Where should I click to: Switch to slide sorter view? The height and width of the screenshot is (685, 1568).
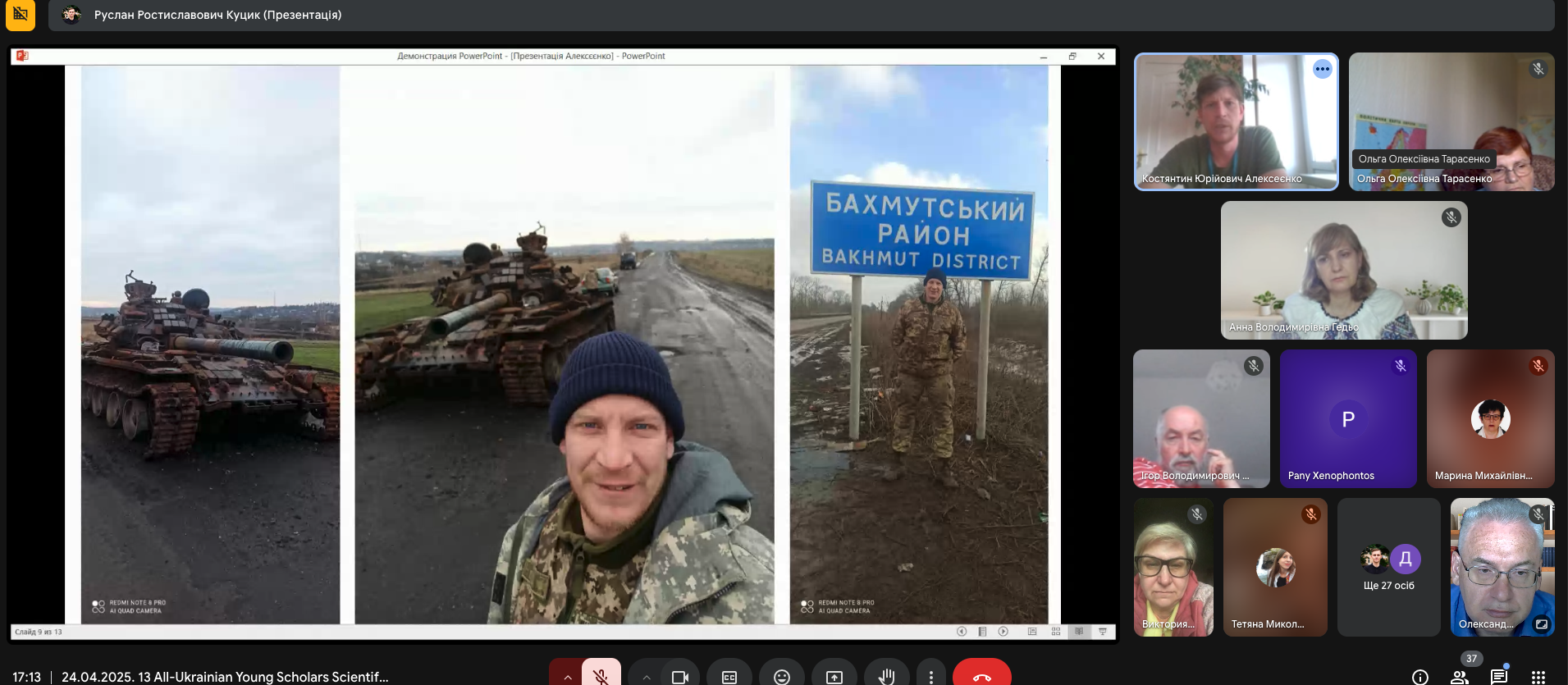1055,631
